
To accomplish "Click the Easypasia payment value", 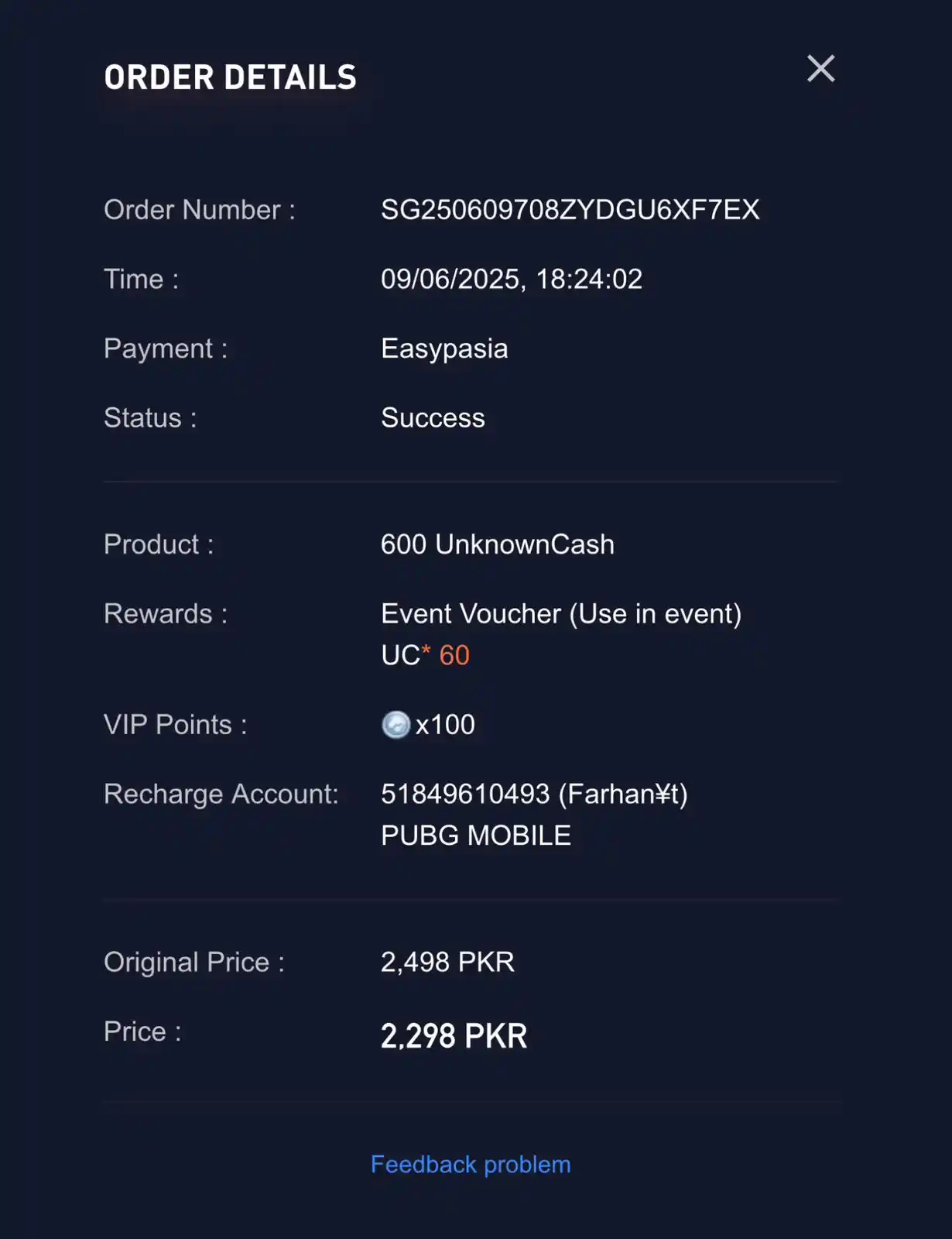I will click(444, 348).
